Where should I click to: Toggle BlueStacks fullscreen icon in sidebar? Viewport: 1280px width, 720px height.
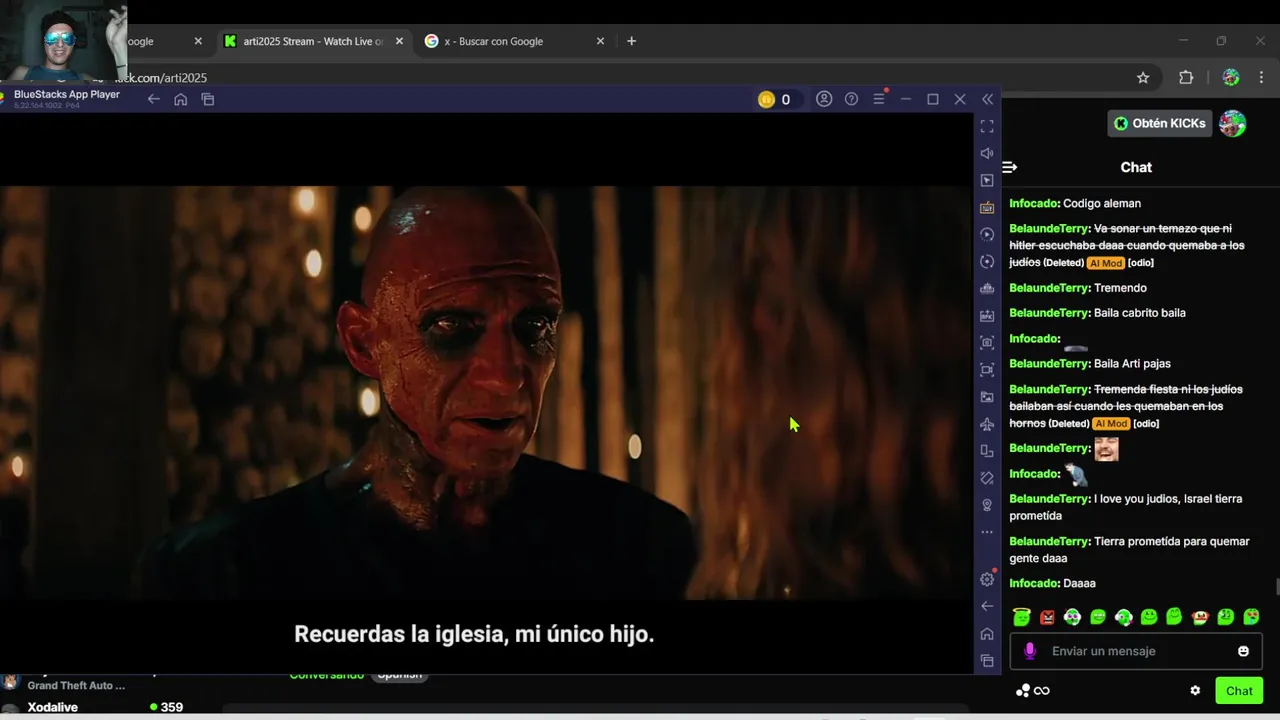(987, 126)
